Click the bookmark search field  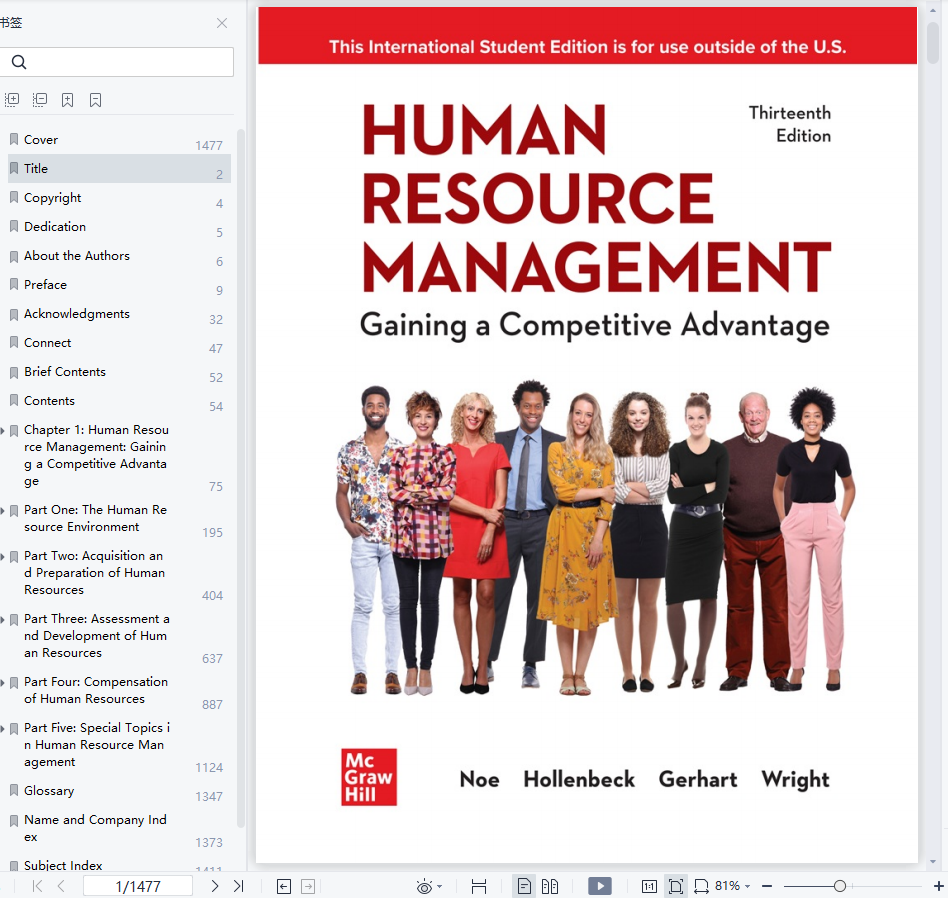tap(116, 62)
